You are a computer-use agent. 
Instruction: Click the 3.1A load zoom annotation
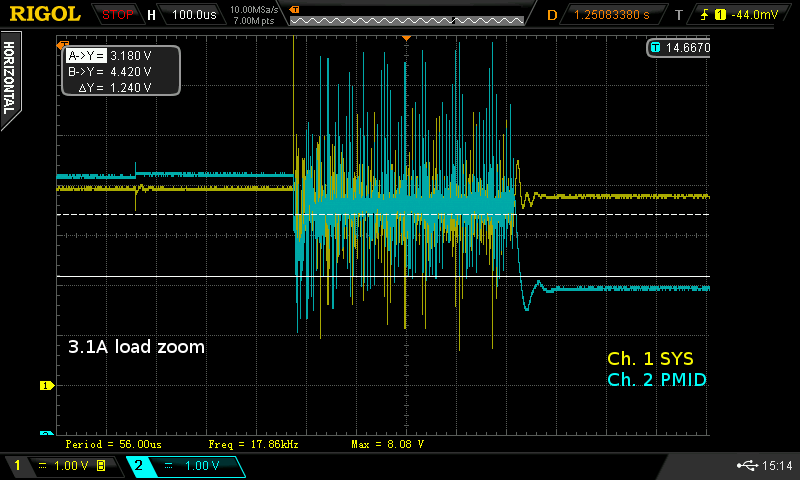tap(136, 347)
